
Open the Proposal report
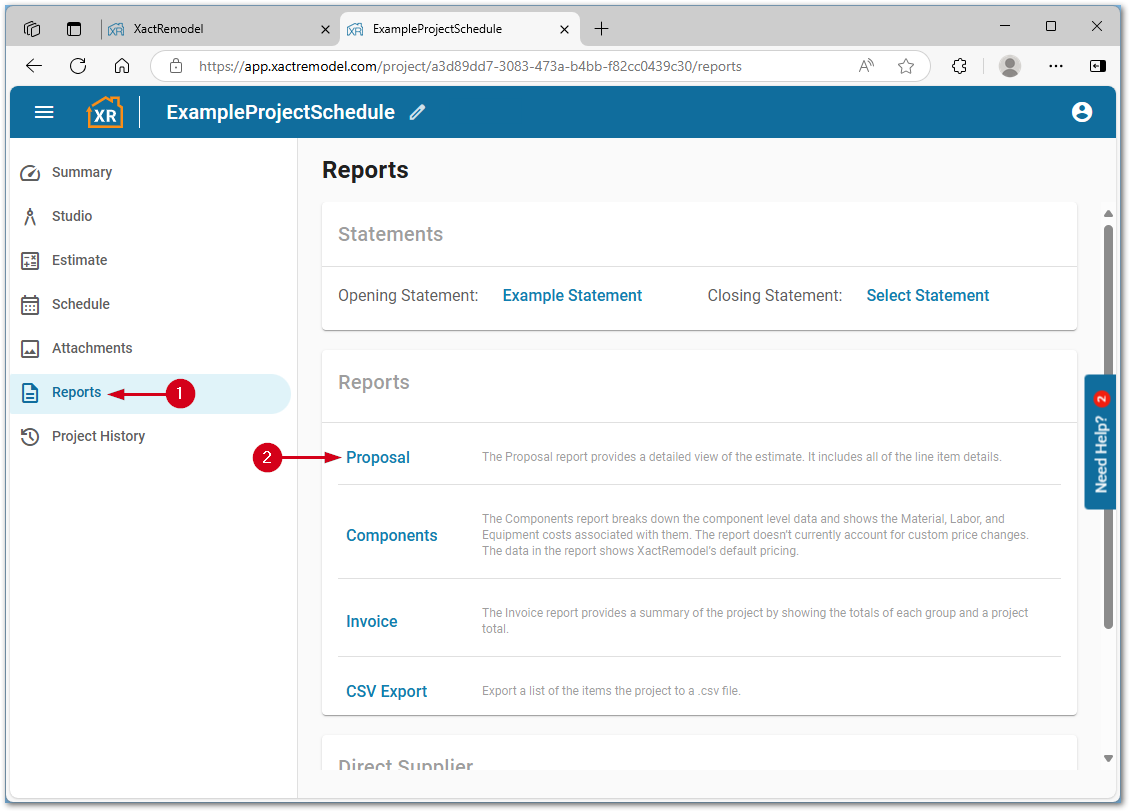click(378, 458)
